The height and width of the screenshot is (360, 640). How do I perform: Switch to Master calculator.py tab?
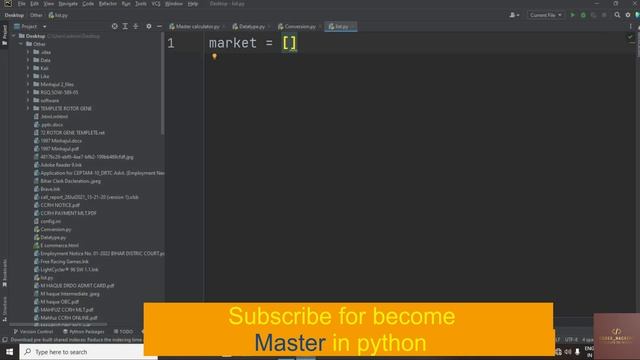pyautogui.click(x=198, y=27)
